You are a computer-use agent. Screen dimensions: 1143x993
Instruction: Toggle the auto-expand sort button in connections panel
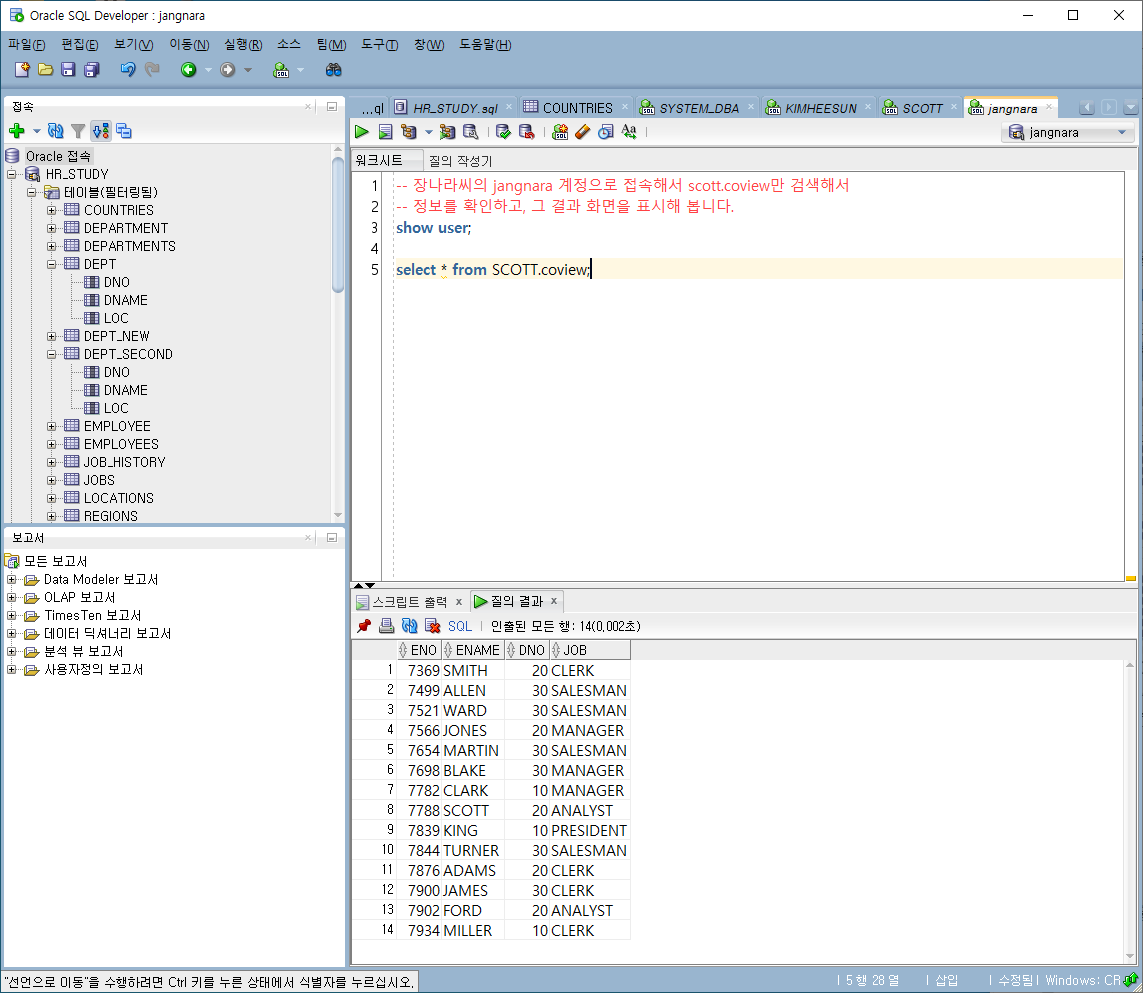pyautogui.click(x=101, y=131)
